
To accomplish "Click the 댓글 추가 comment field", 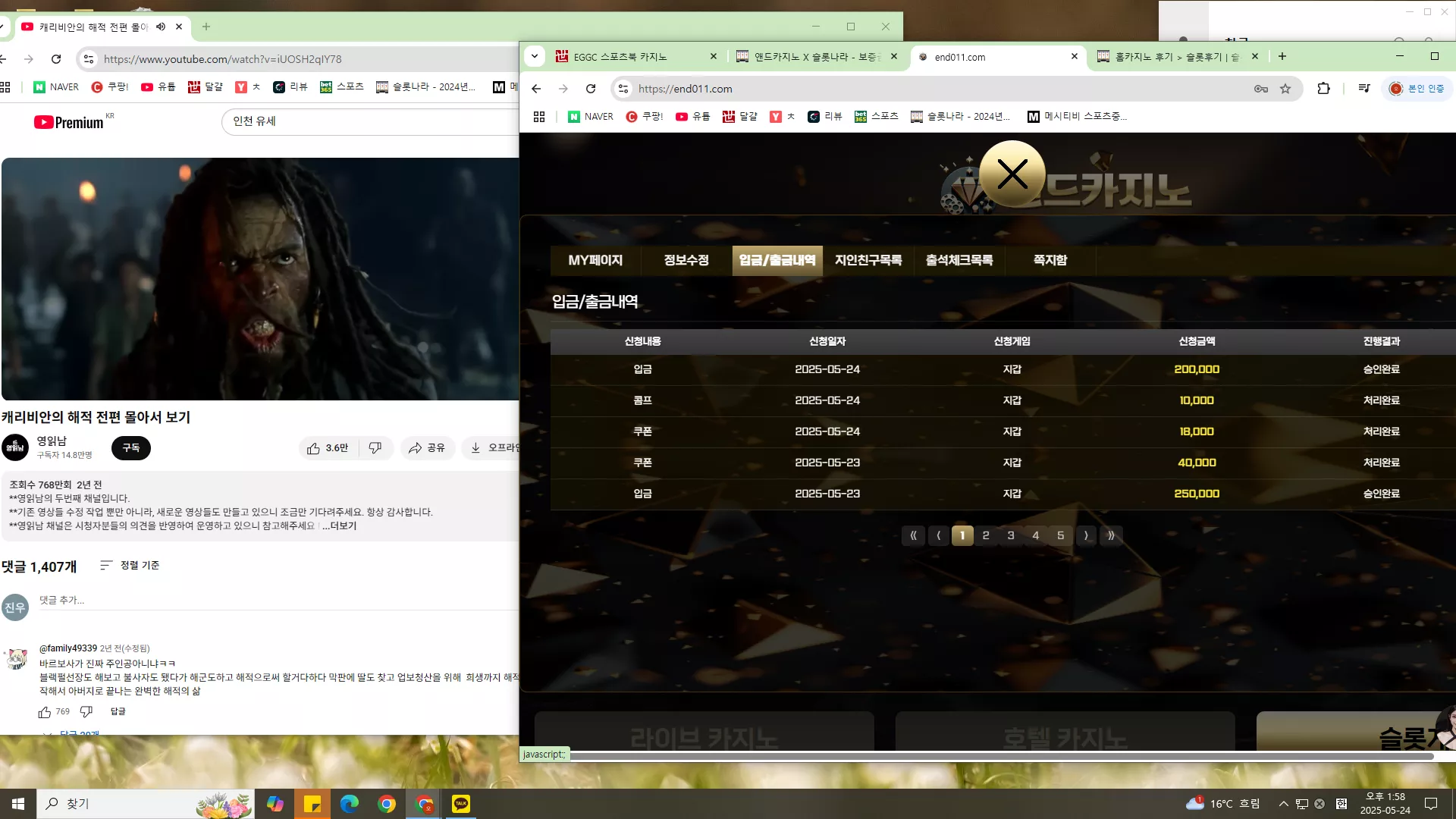I will 278,600.
